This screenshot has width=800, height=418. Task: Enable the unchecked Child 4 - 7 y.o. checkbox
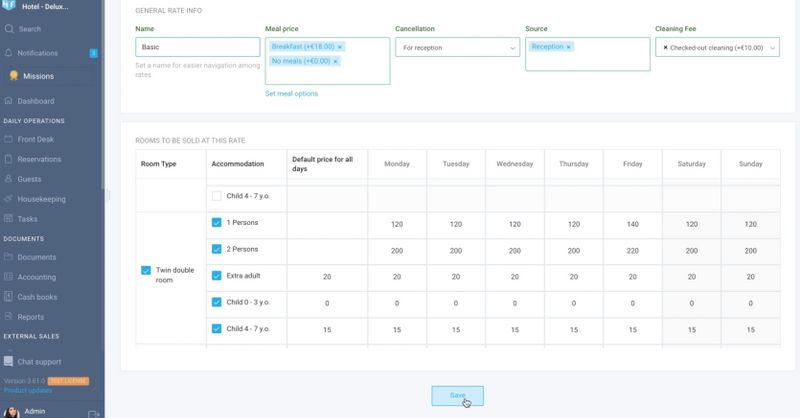click(217, 196)
